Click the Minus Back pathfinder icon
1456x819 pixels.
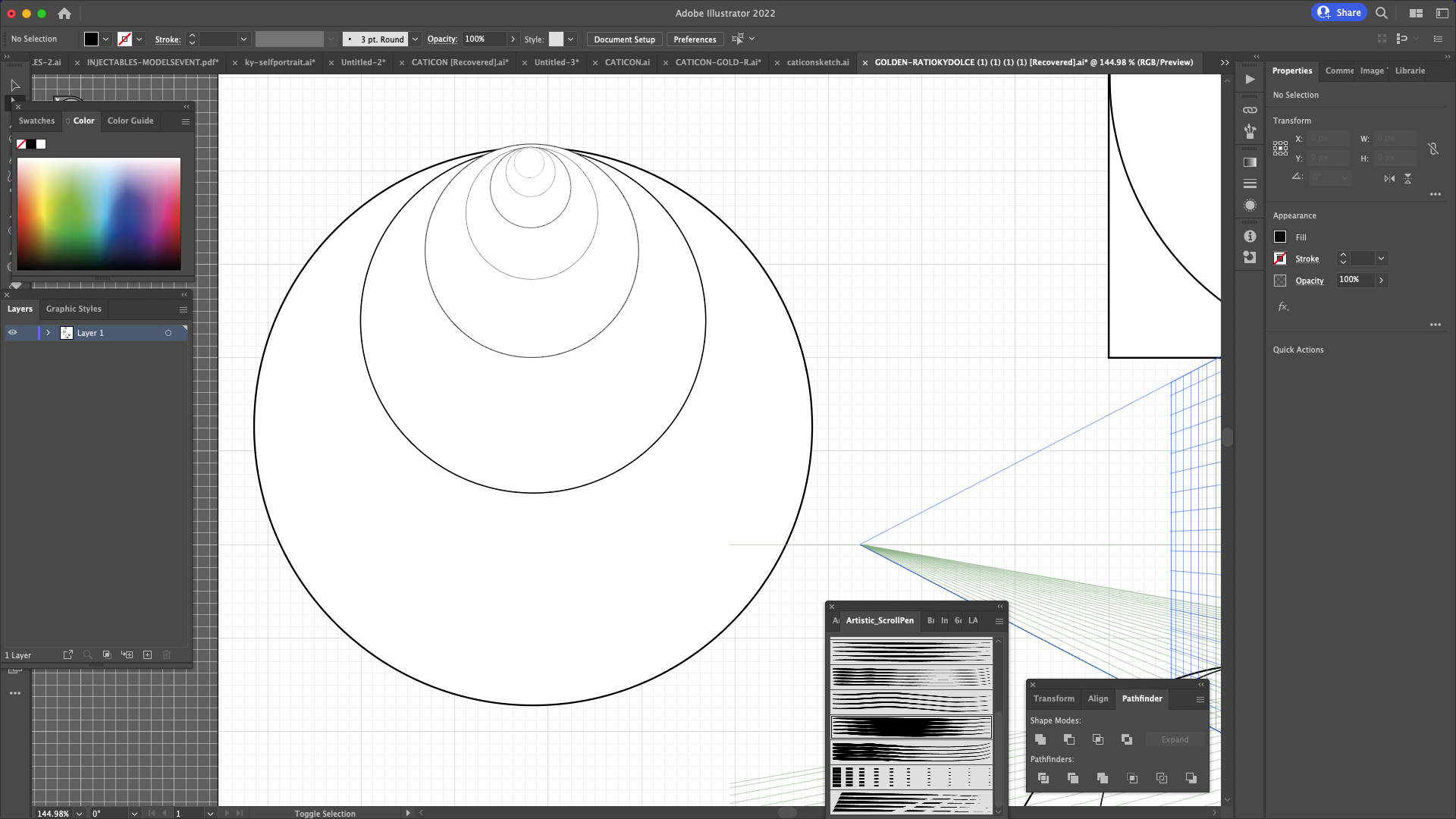click(x=1191, y=778)
